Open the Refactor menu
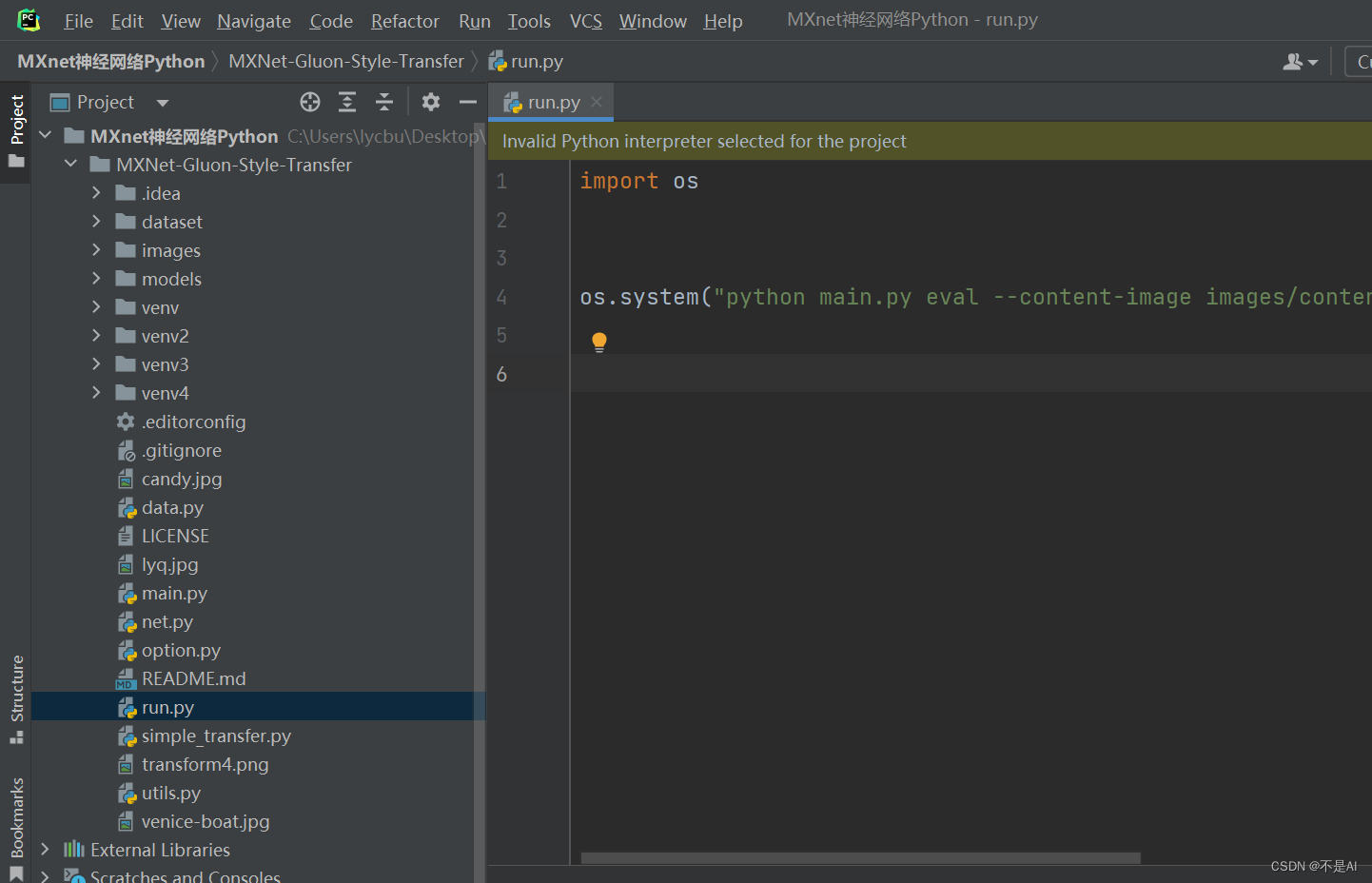Viewport: 1372px width, 883px height. click(x=405, y=21)
